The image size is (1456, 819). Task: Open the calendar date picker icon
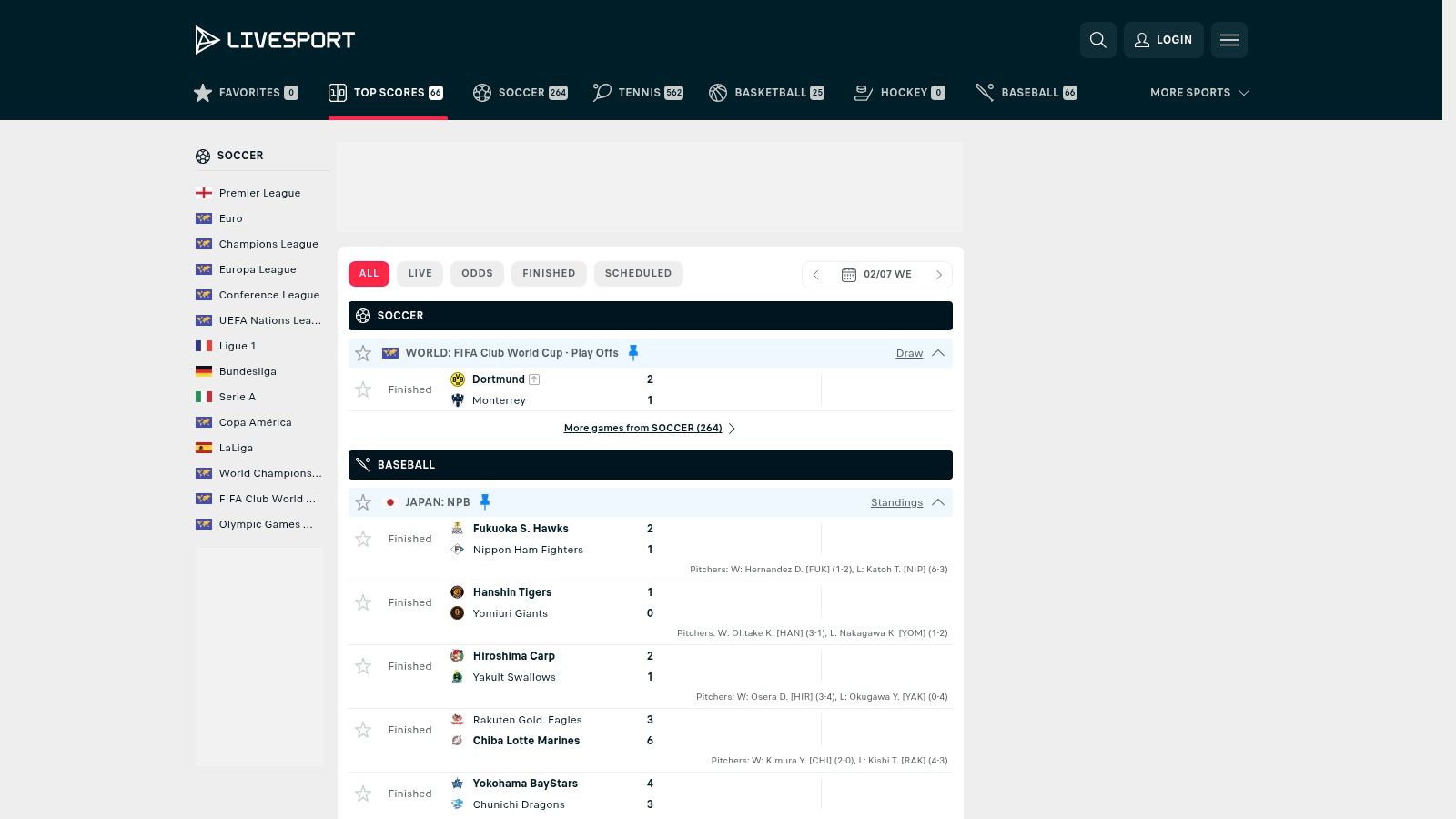pyautogui.click(x=848, y=274)
